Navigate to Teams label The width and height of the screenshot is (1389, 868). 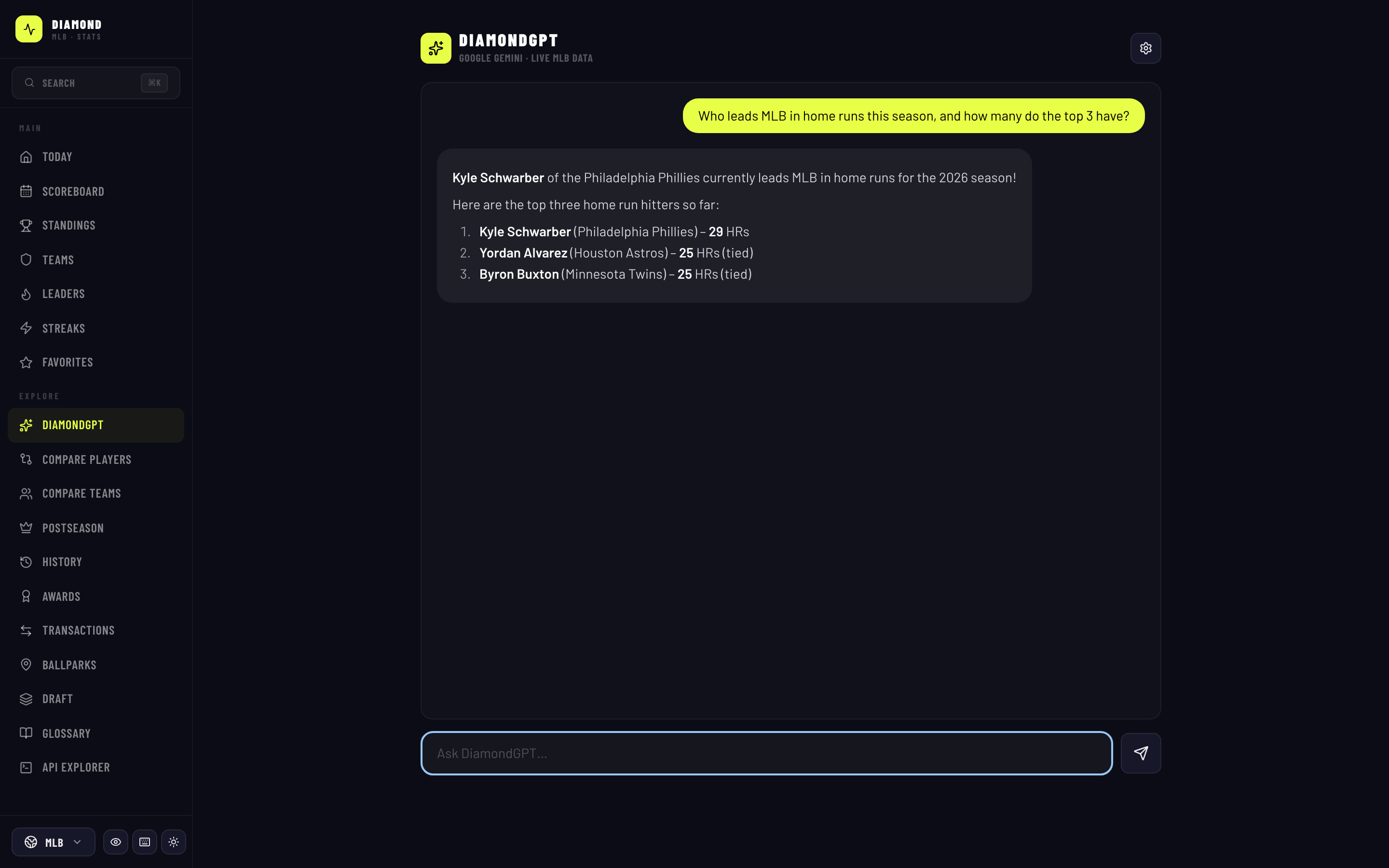pos(58,260)
